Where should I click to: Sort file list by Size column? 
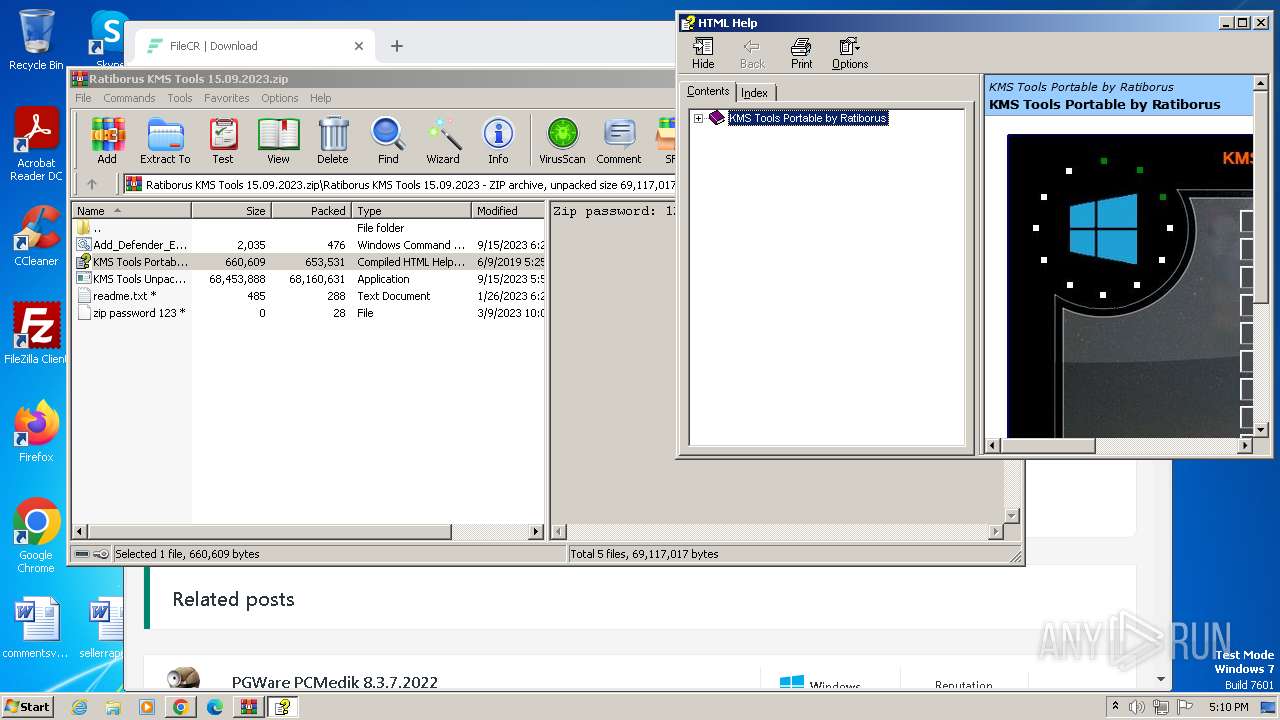pyautogui.click(x=231, y=211)
